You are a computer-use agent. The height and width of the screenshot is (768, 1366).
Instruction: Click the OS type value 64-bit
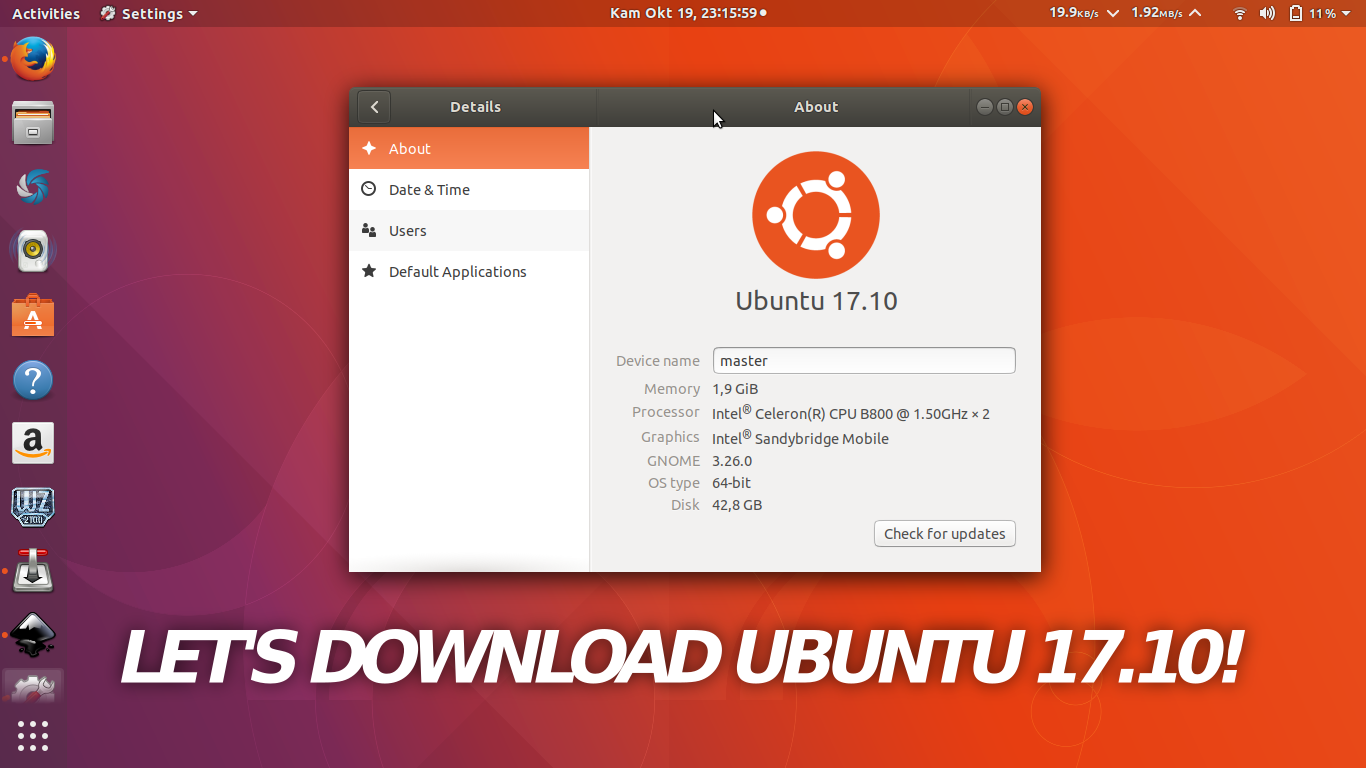pos(732,483)
